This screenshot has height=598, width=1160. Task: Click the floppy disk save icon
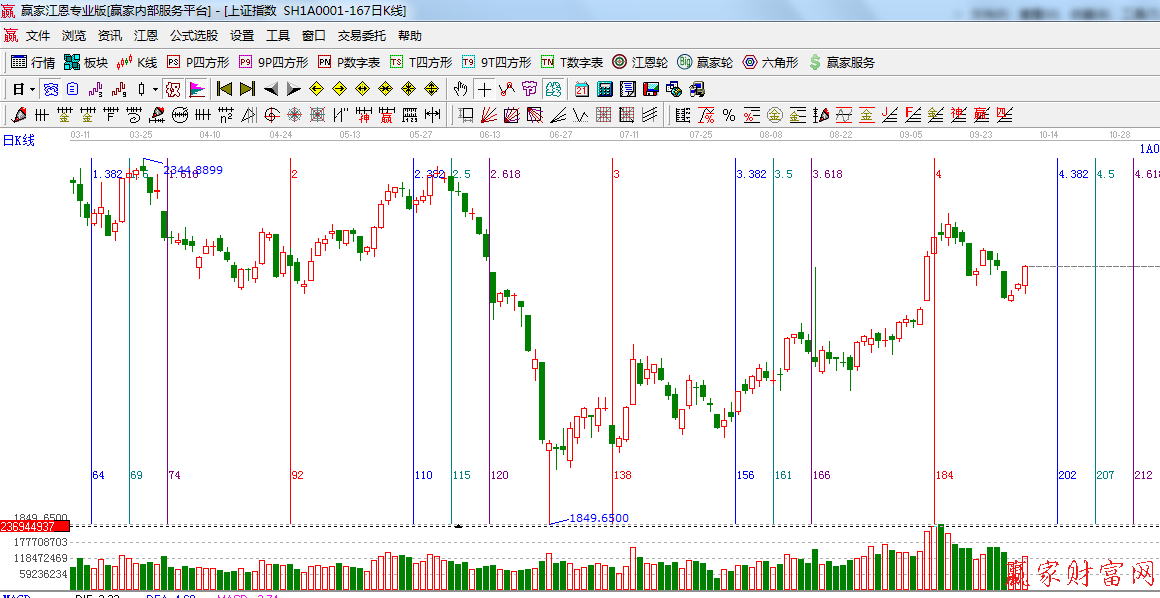pyautogui.click(x=651, y=89)
